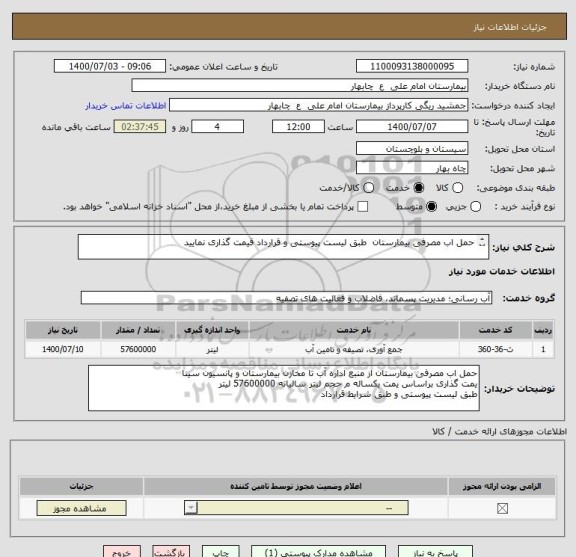Viewport: 576px width, 557px height.
Task: Click the row number cell 1
Action: tap(543, 349)
